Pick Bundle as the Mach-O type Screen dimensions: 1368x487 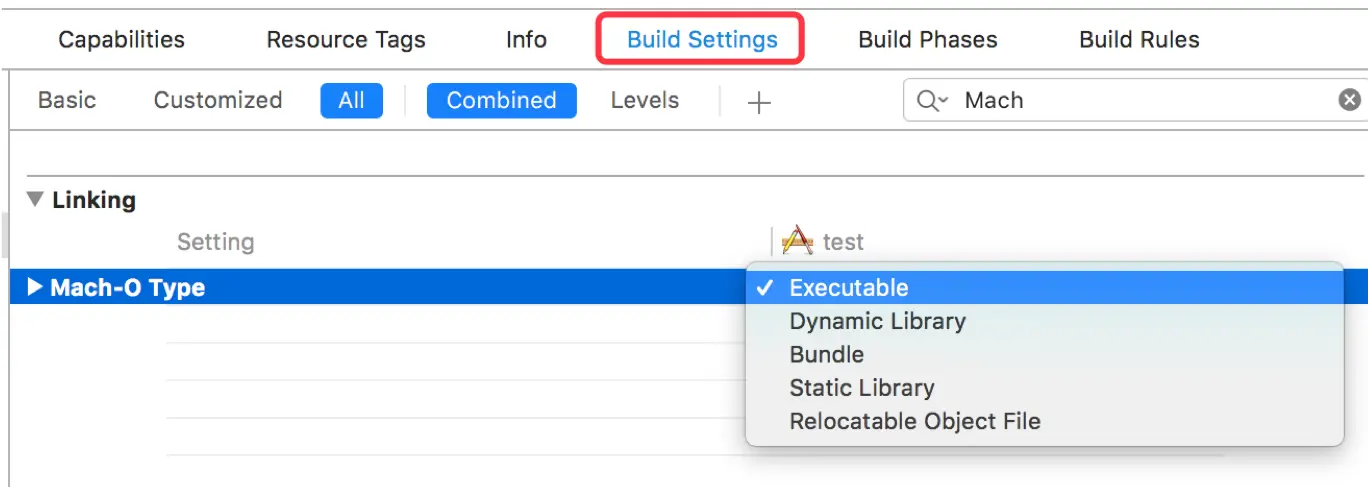point(826,354)
